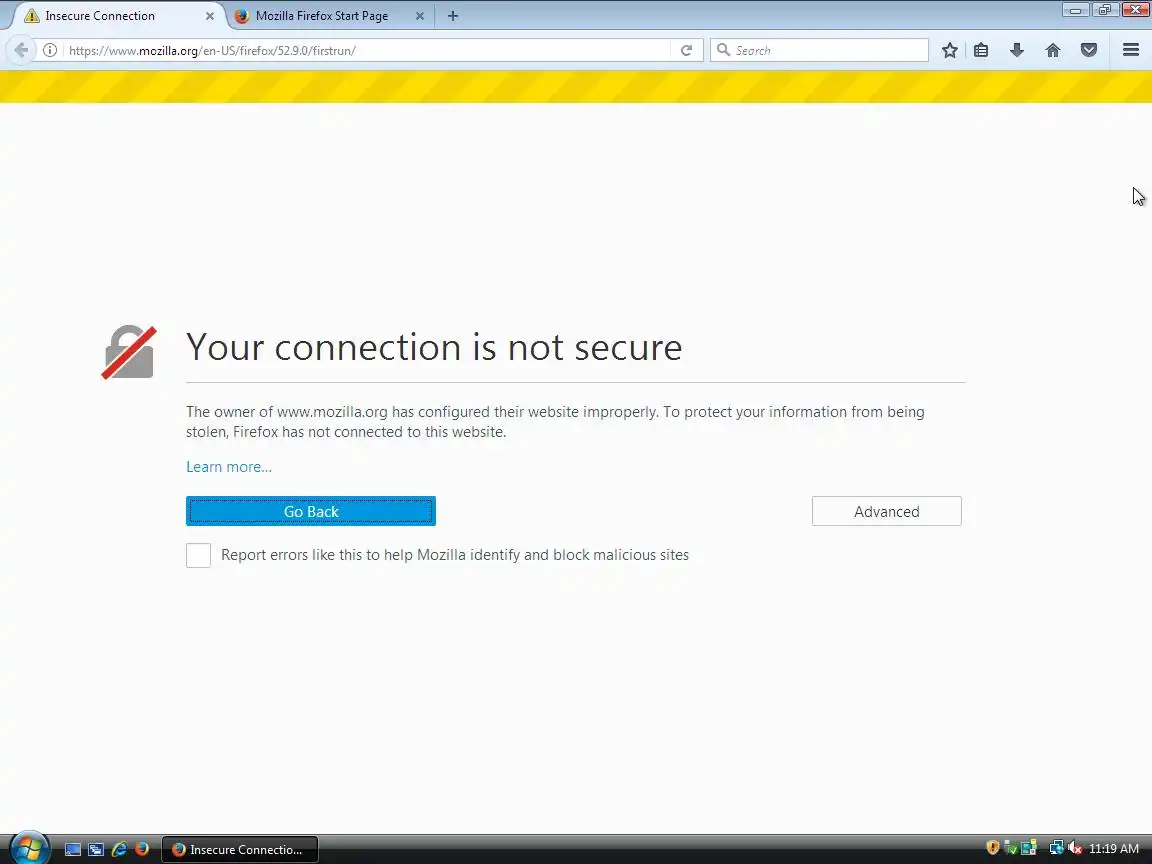The width and height of the screenshot is (1152, 864).
Task: Open the Advanced error details
Action: [x=887, y=511]
